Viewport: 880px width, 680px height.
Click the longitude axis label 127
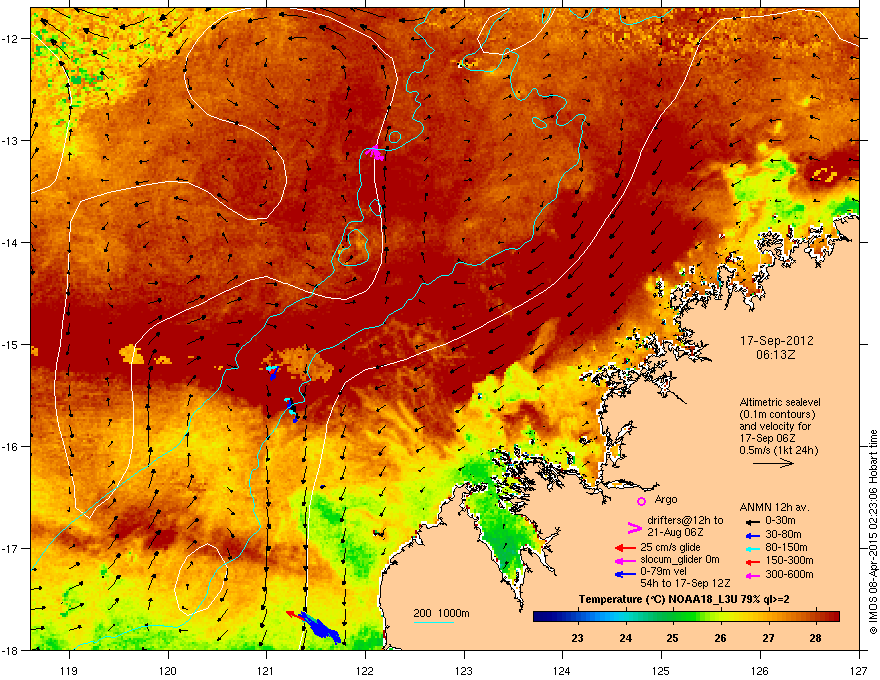858,670
